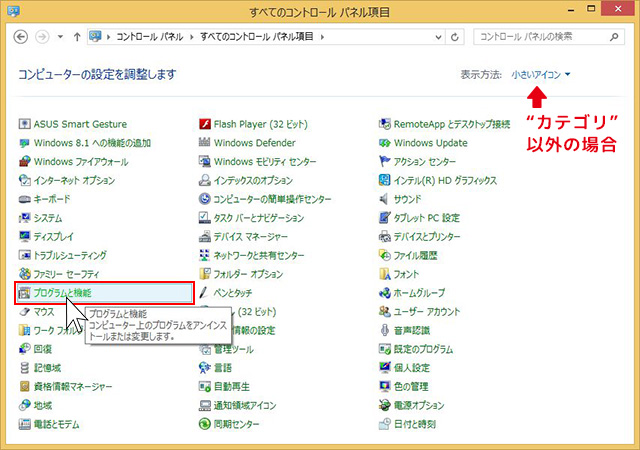
Task: Expand the address bar history dropdown
Action: pyautogui.click(x=438, y=37)
